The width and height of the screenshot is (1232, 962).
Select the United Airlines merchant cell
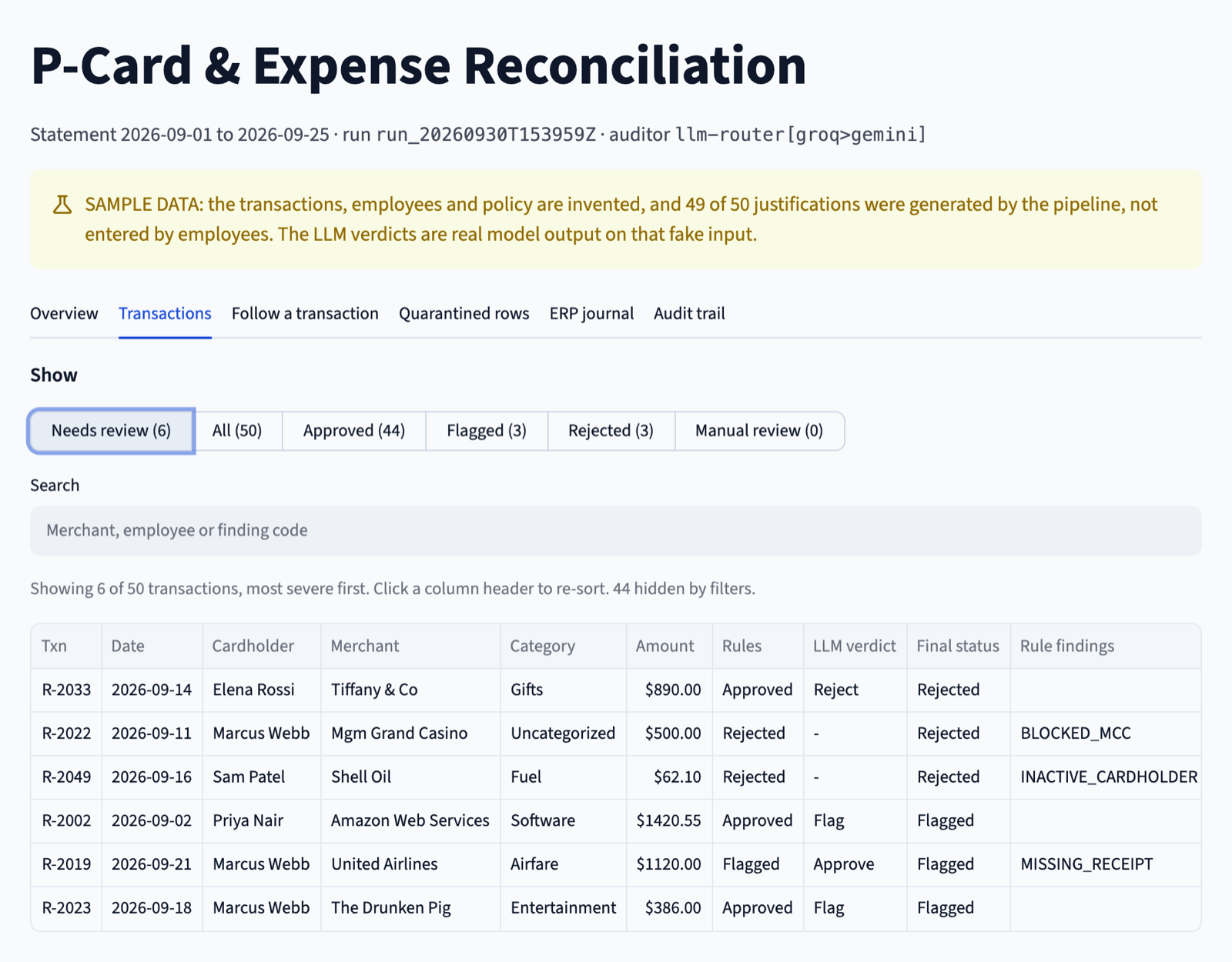point(410,864)
